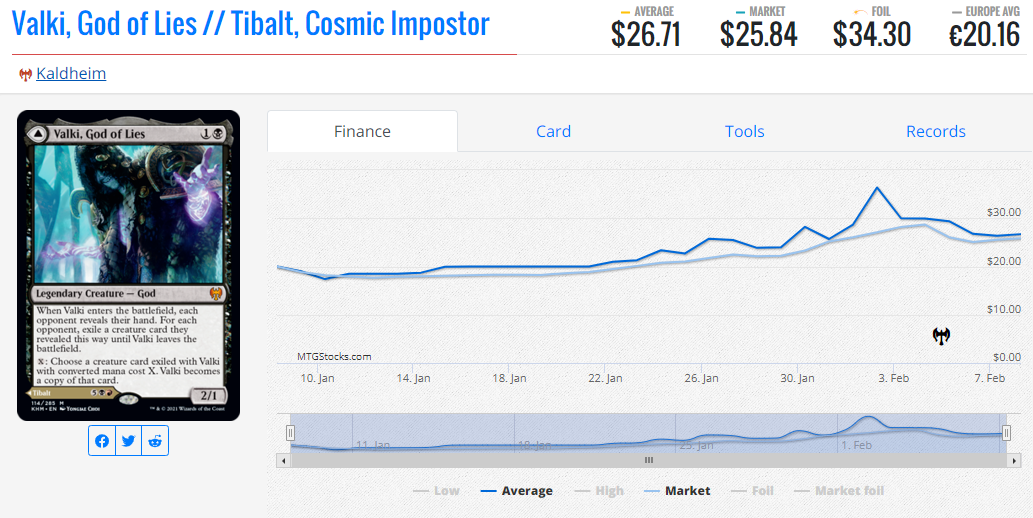1033x518 pixels.
Task: Open the Records tab
Action: (x=935, y=132)
